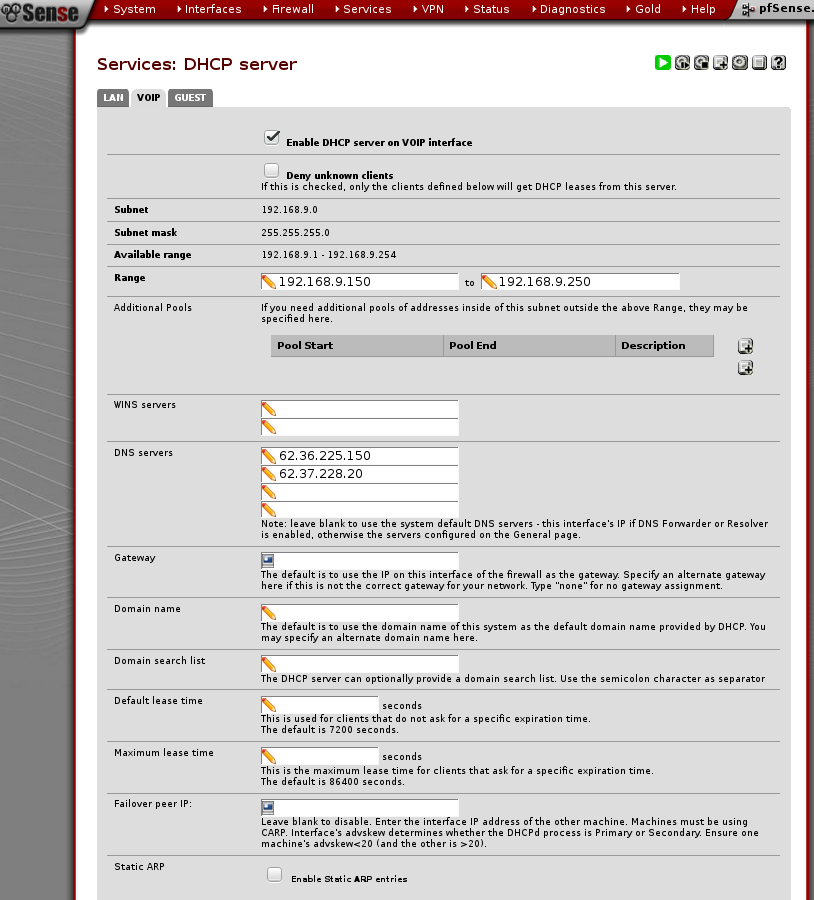This screenshot has width=814, height=900.
Task: Click the plus icon in the header toolbar
Action: click(720, 63)
